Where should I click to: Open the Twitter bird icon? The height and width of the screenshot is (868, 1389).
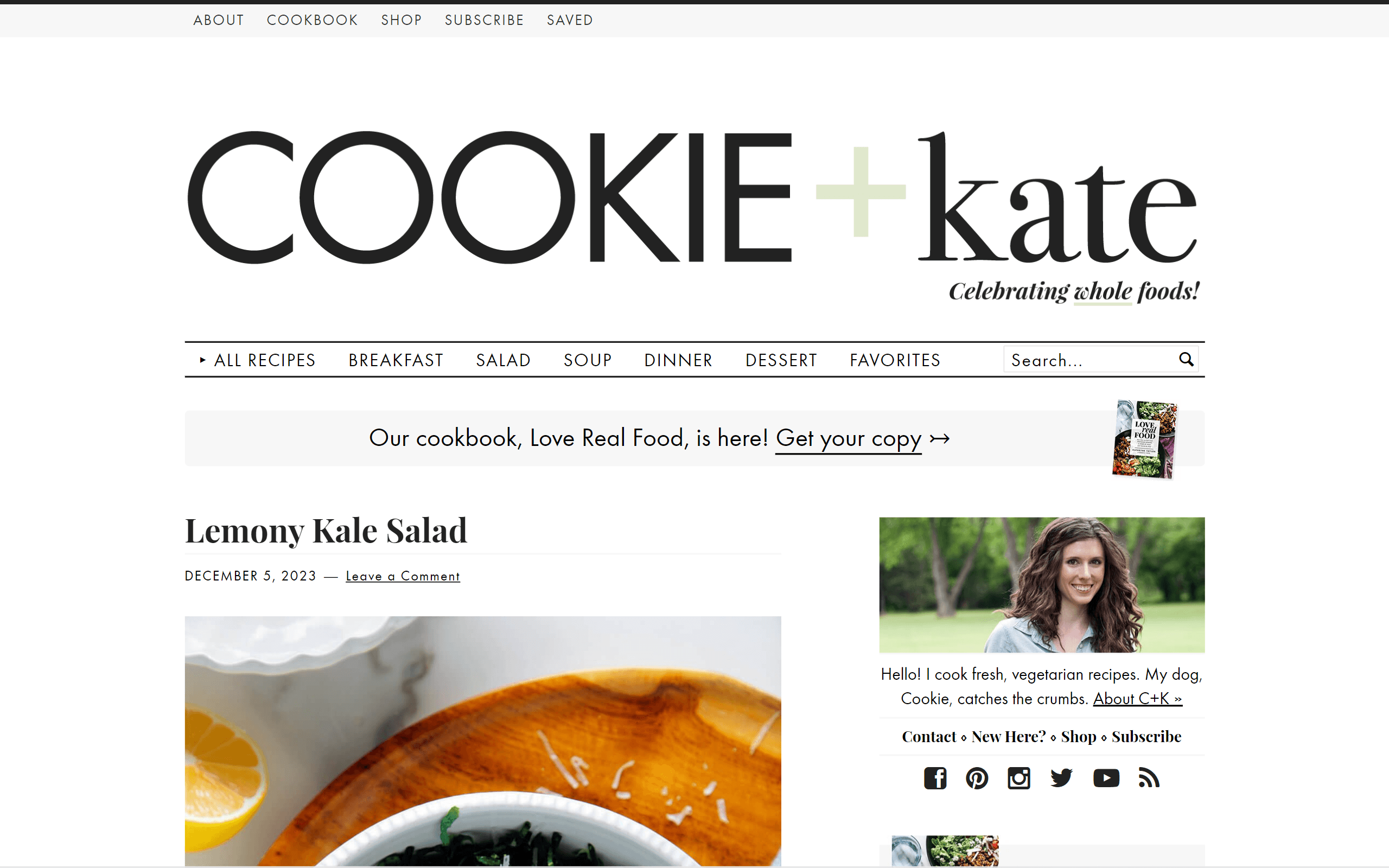(x=1061, y=778)
